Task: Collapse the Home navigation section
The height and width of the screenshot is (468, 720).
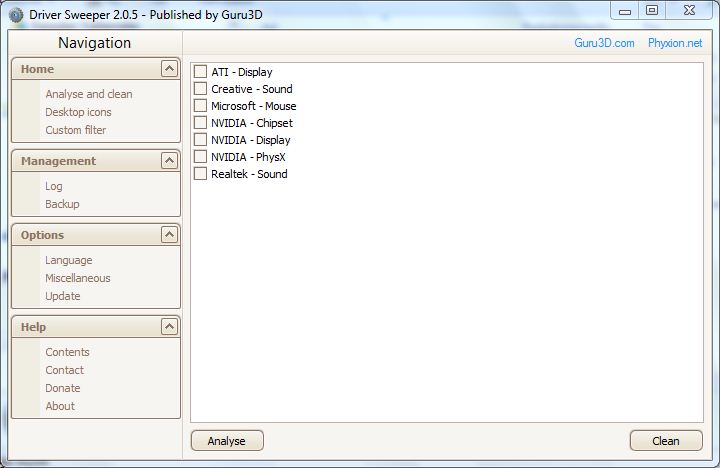Action: 169,69
